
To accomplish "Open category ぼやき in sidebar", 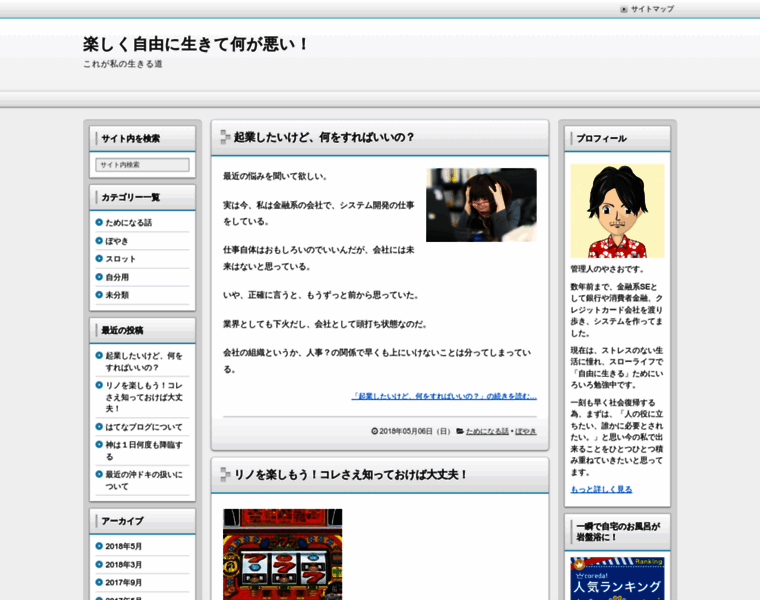I will (x=117, y=241).
